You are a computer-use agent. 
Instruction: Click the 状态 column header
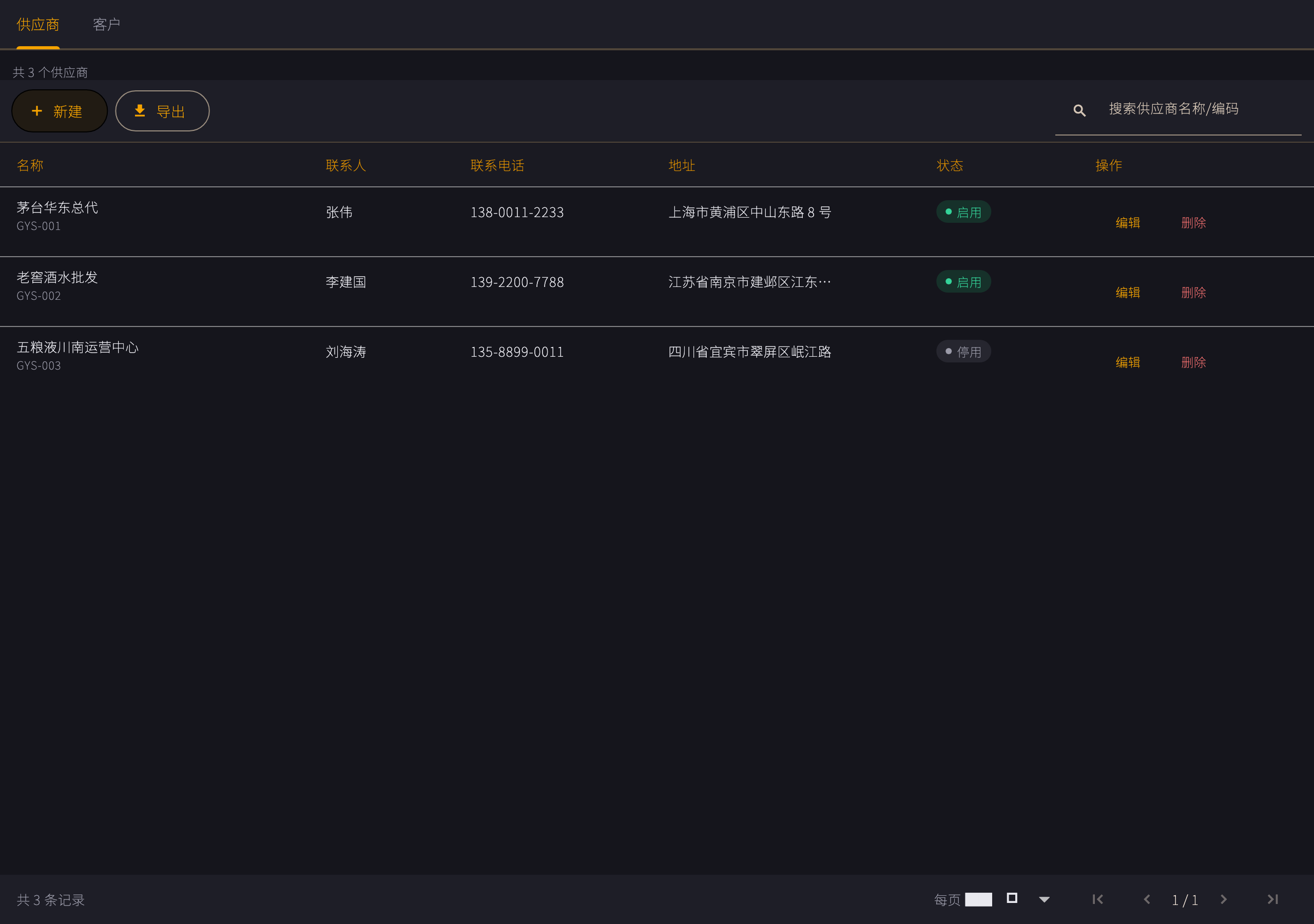(950, 165)
